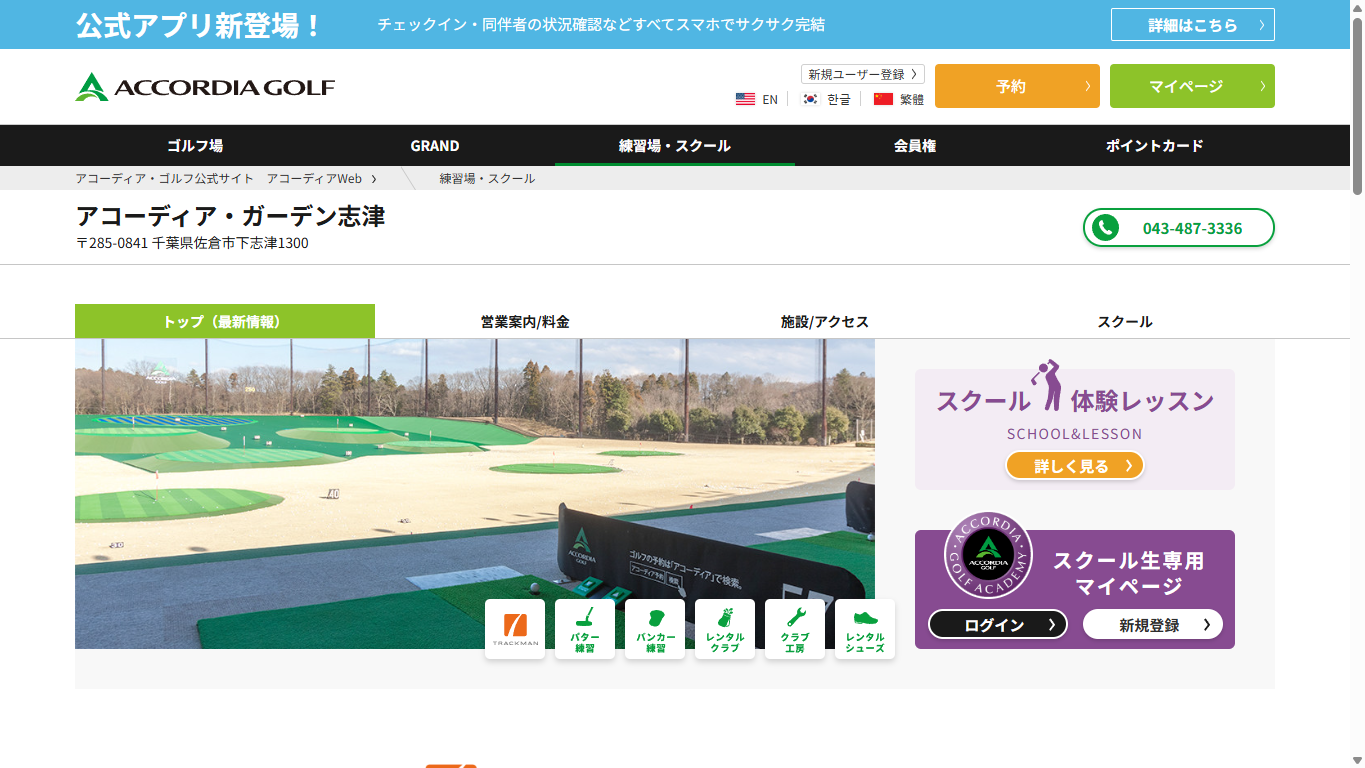
Task: Click the US flag icon for English
Action: click(745, 99)
